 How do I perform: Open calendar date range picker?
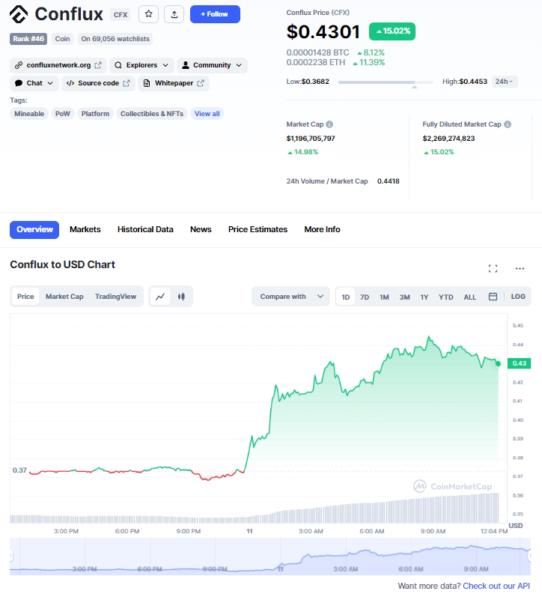pyautogui.click(x=493, y=297)
